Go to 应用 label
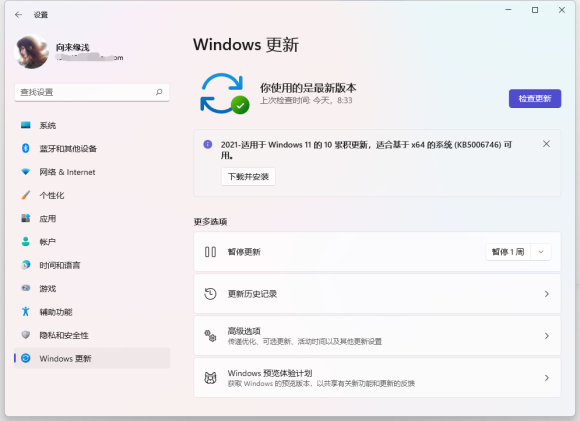Screen dimensions: 580x421 48,219
